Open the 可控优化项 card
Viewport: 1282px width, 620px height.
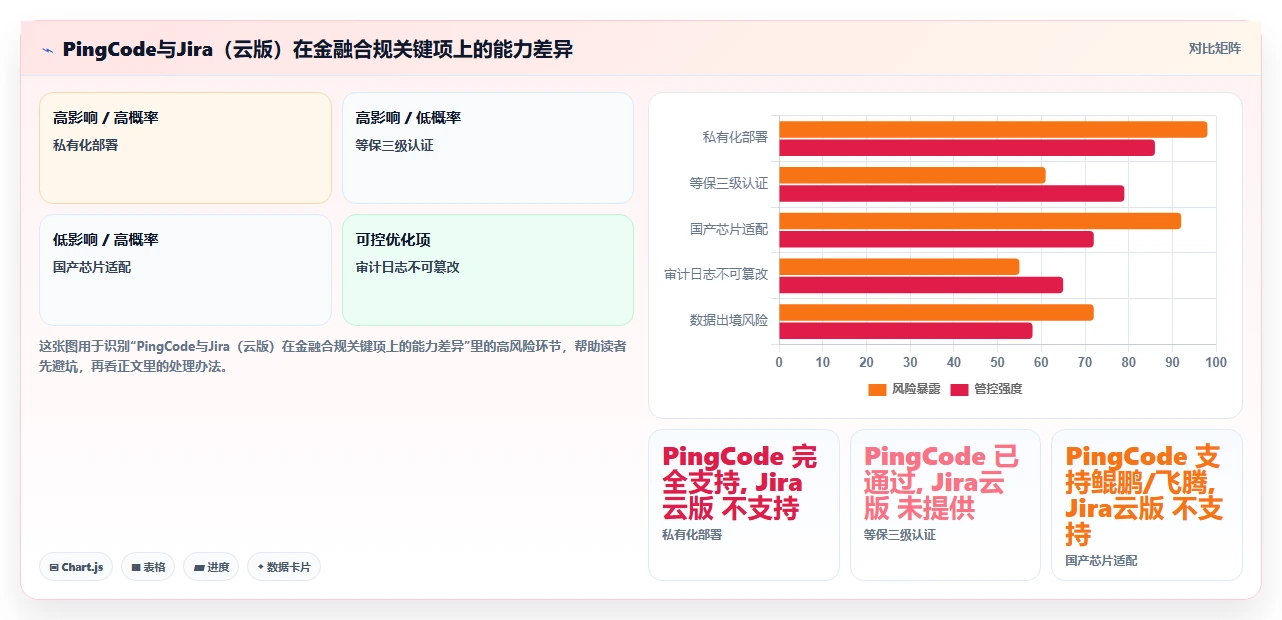pos(488,270)
